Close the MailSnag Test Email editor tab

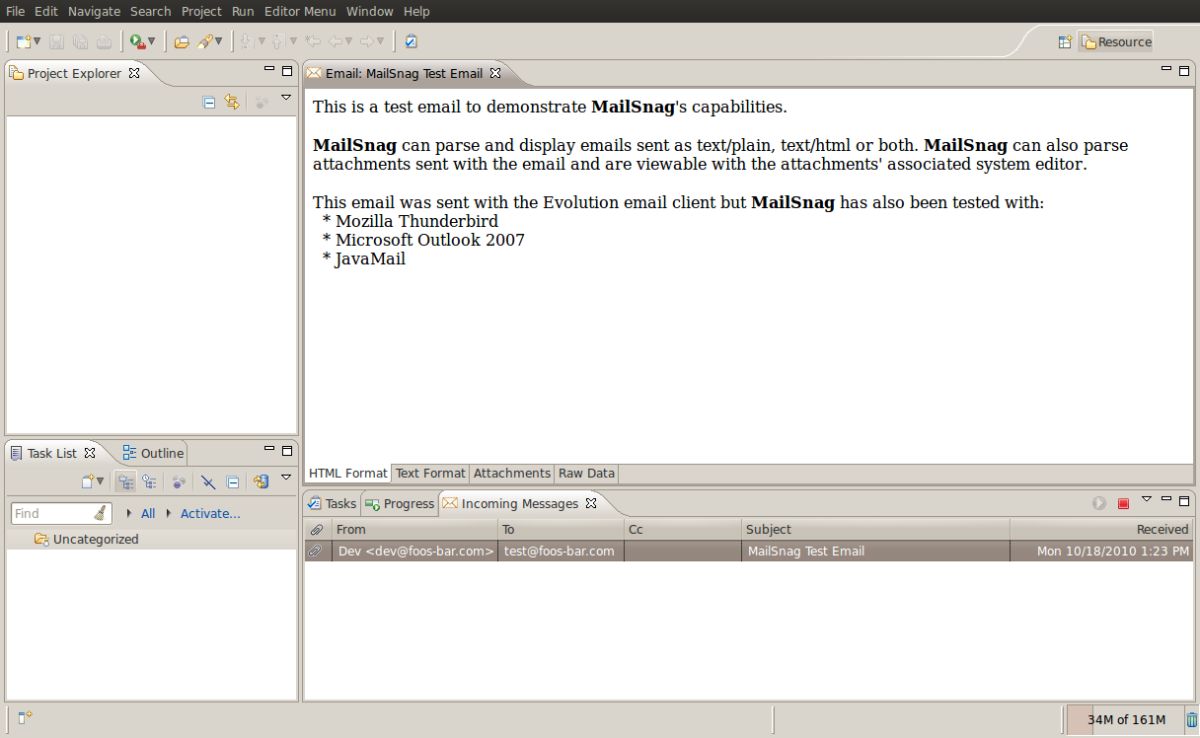495,73
